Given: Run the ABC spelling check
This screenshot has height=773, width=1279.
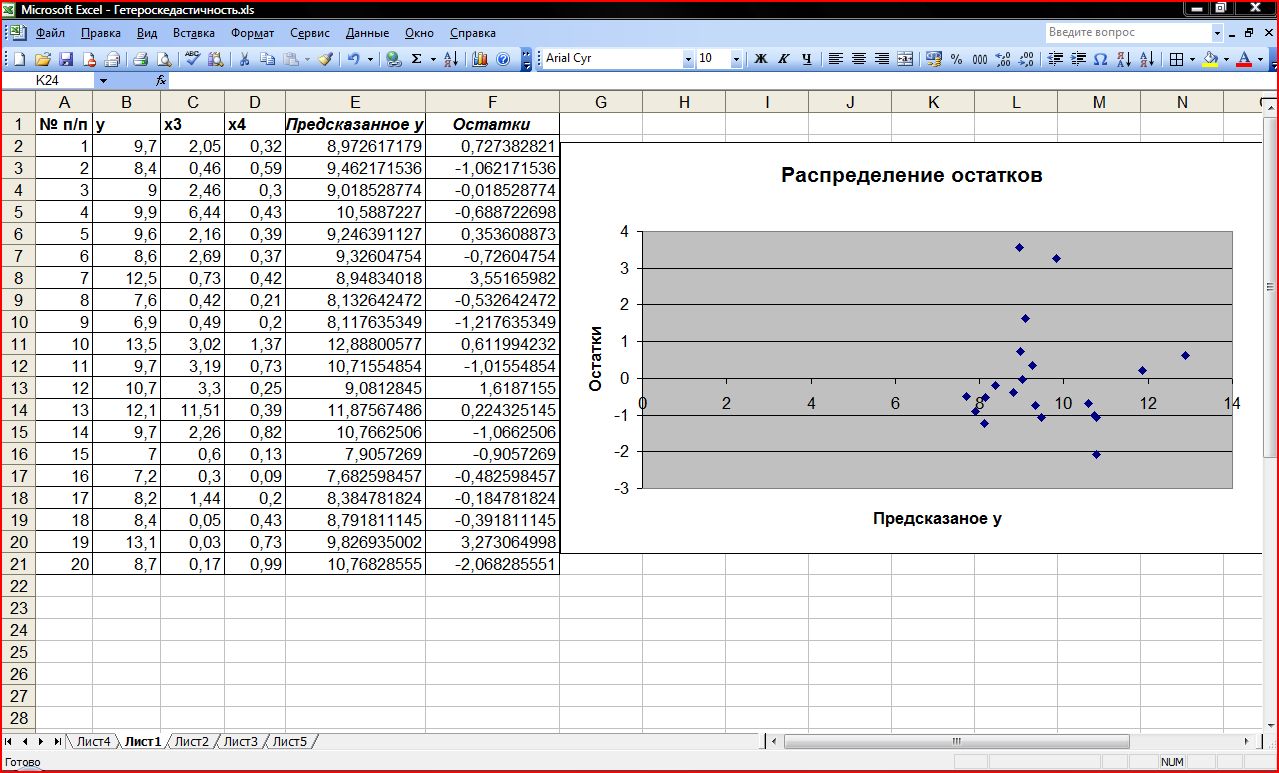Looking at the screenshot, I should click(x=193, y=59).
